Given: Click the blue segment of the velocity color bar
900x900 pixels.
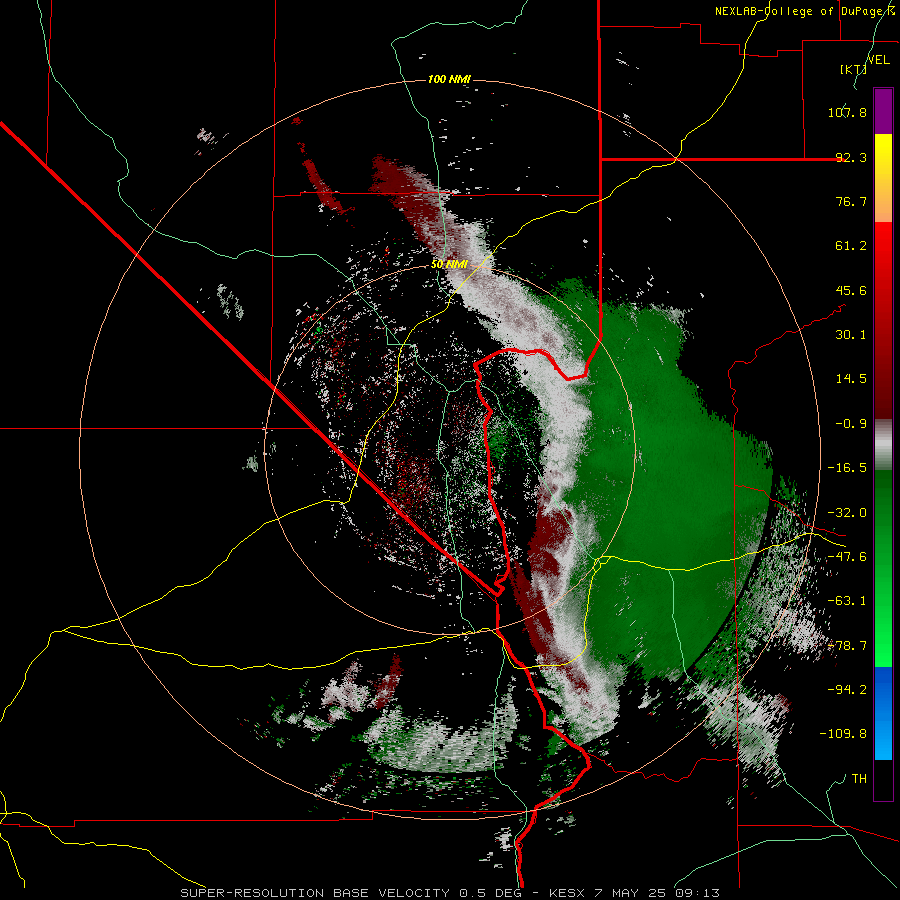Looking at the screenshot, I should [x=883, y=713].
